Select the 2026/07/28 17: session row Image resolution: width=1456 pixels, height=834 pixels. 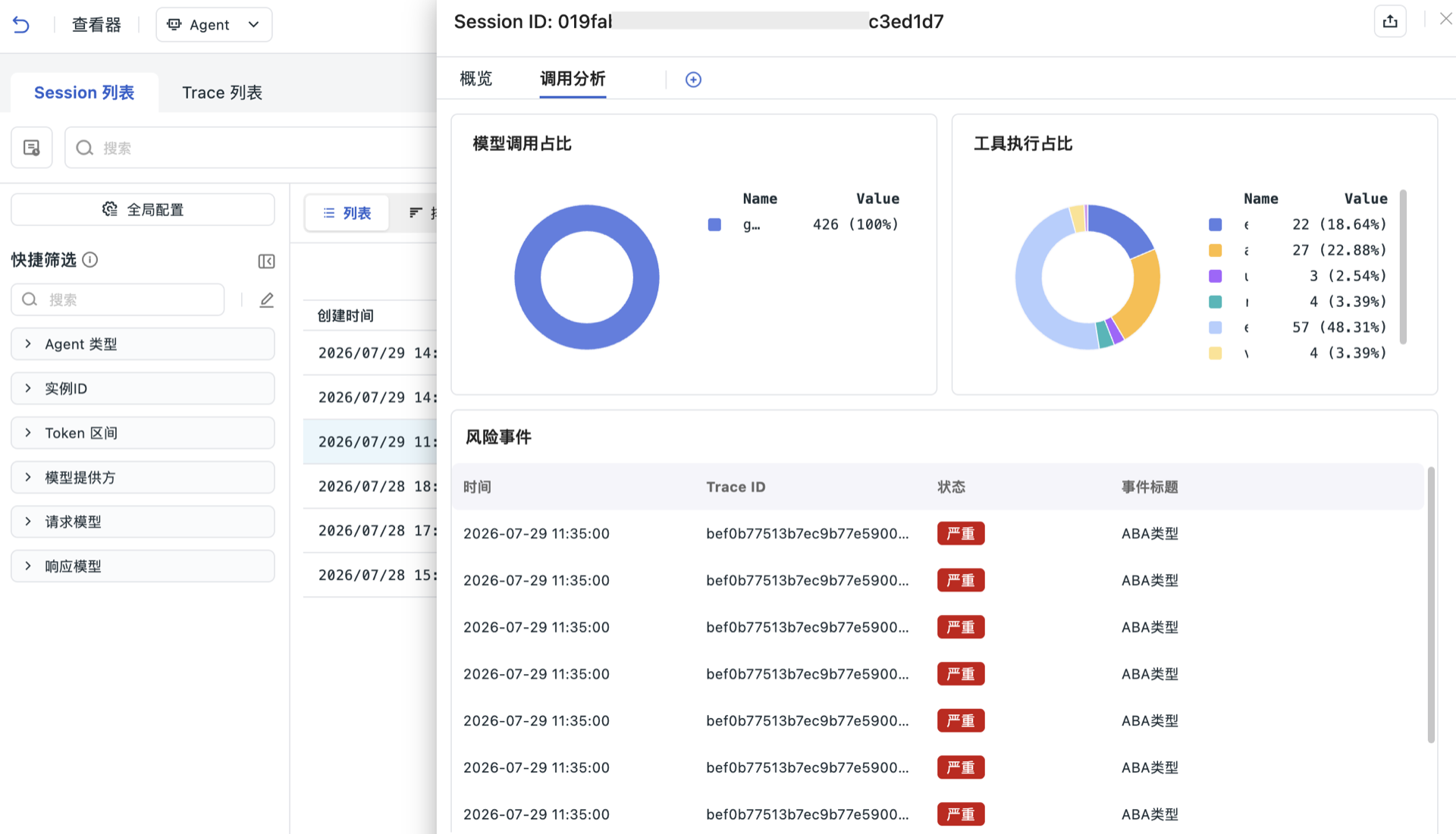tap(370, 531)
